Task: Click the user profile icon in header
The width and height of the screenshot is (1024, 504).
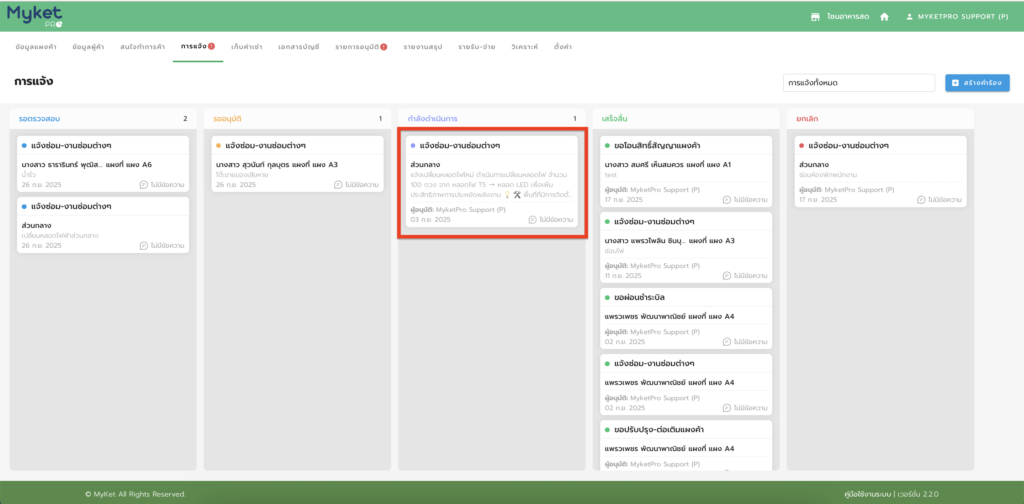Action: [909, 17]
